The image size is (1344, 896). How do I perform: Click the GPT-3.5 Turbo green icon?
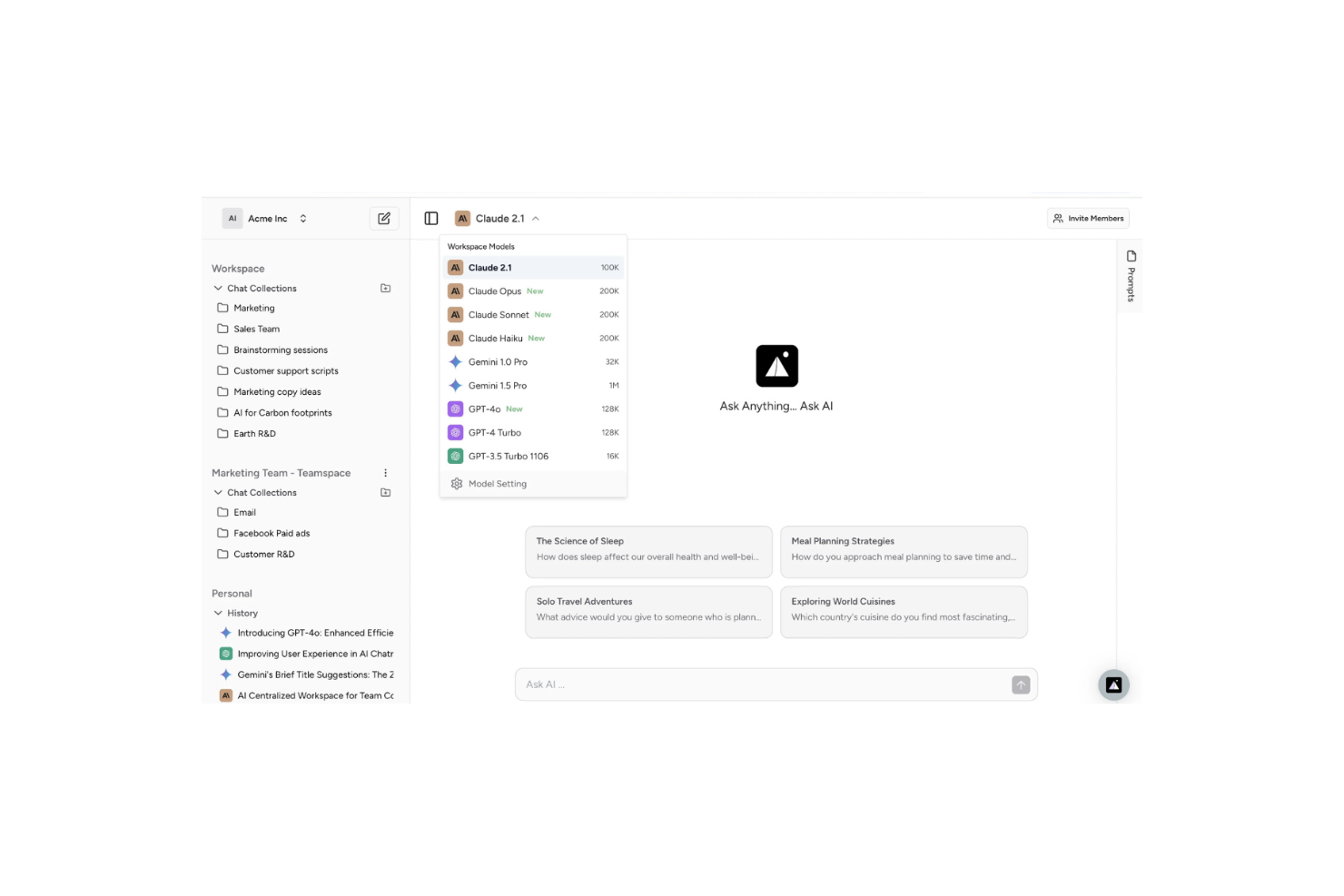(456, 456)
